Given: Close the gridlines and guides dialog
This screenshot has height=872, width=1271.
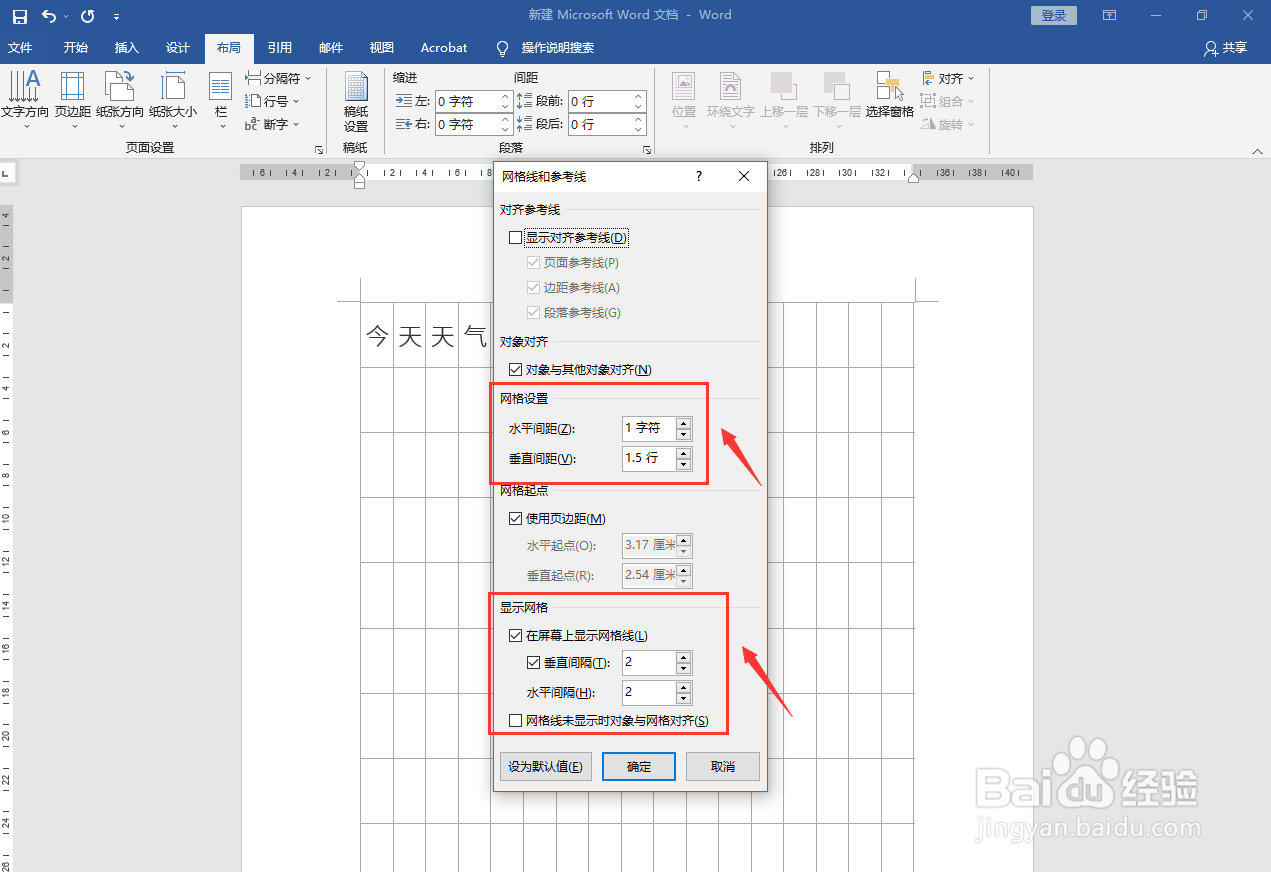Looking at the screenshot, I should (744, 176).
